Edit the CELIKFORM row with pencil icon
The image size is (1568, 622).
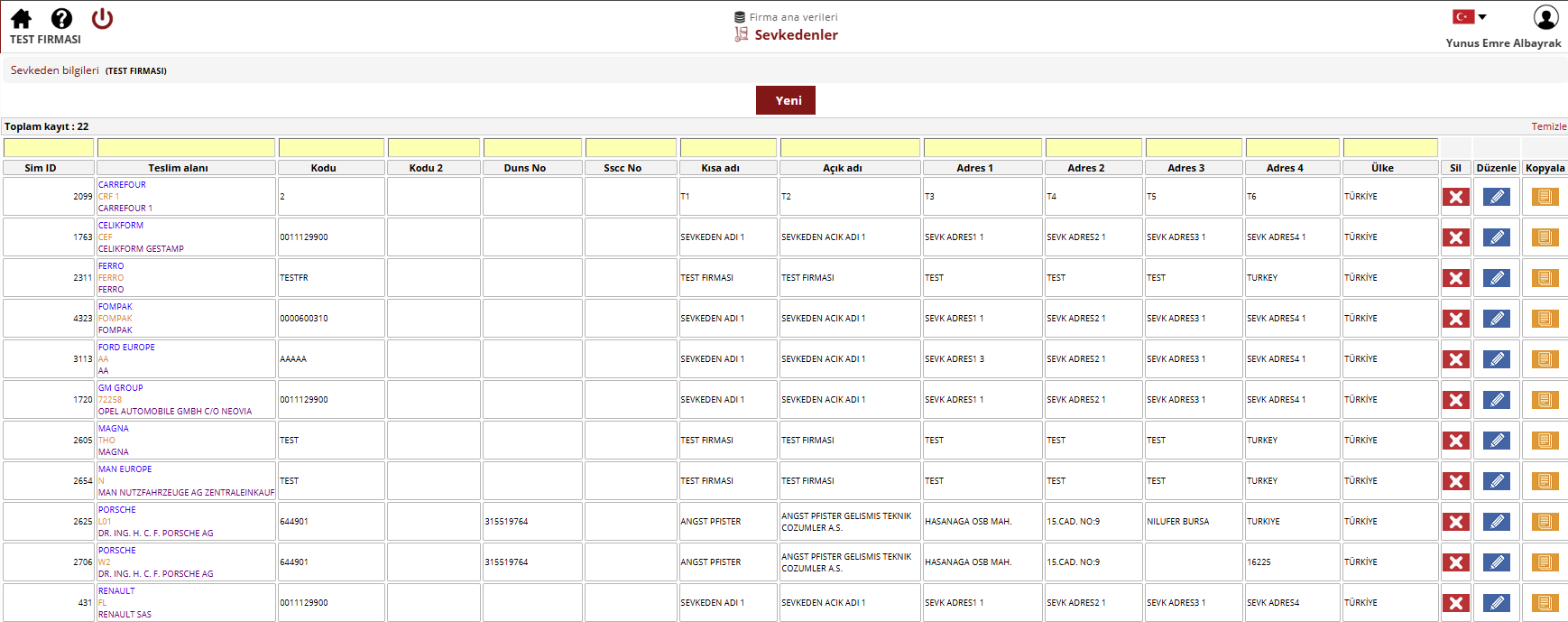[1497, 237]
